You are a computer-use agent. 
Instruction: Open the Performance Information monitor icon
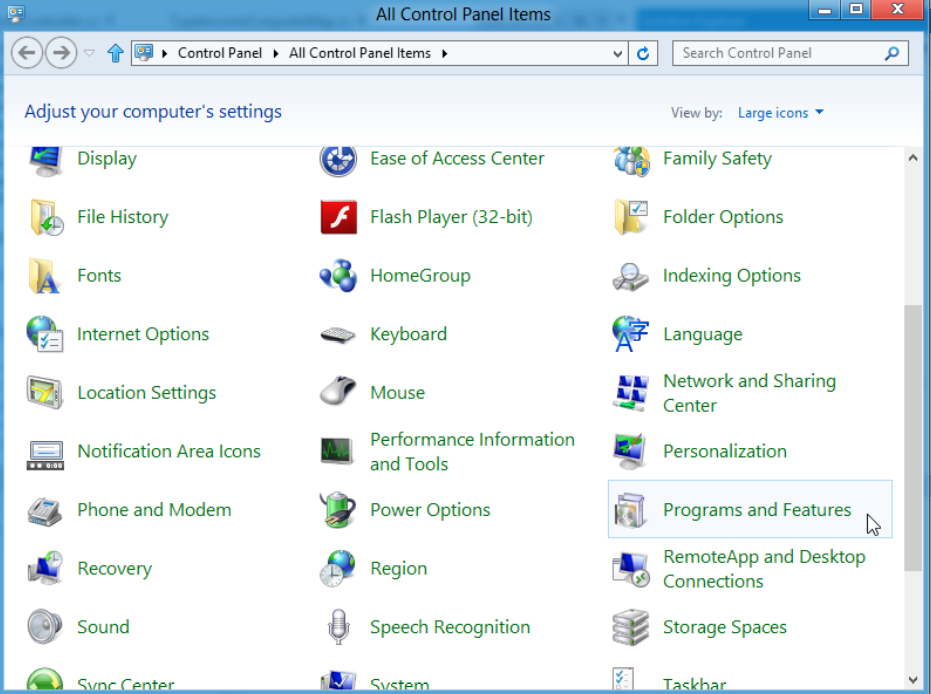click(338, 451)
